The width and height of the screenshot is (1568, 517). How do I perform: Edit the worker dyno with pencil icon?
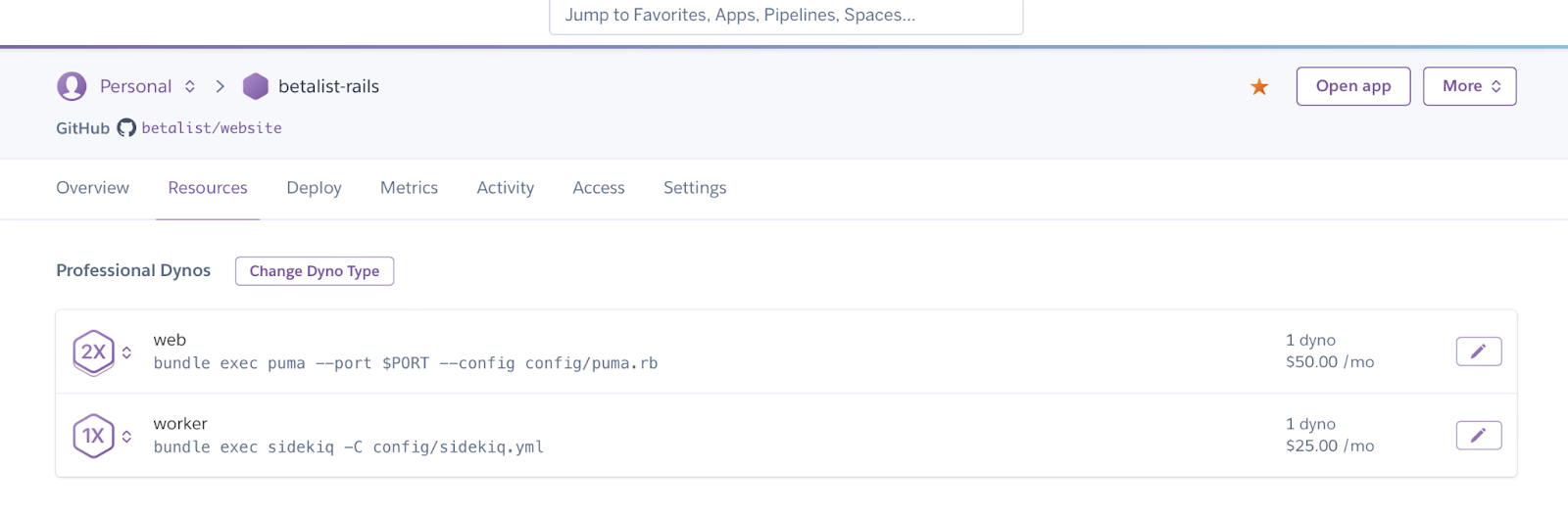point(1478,435)
